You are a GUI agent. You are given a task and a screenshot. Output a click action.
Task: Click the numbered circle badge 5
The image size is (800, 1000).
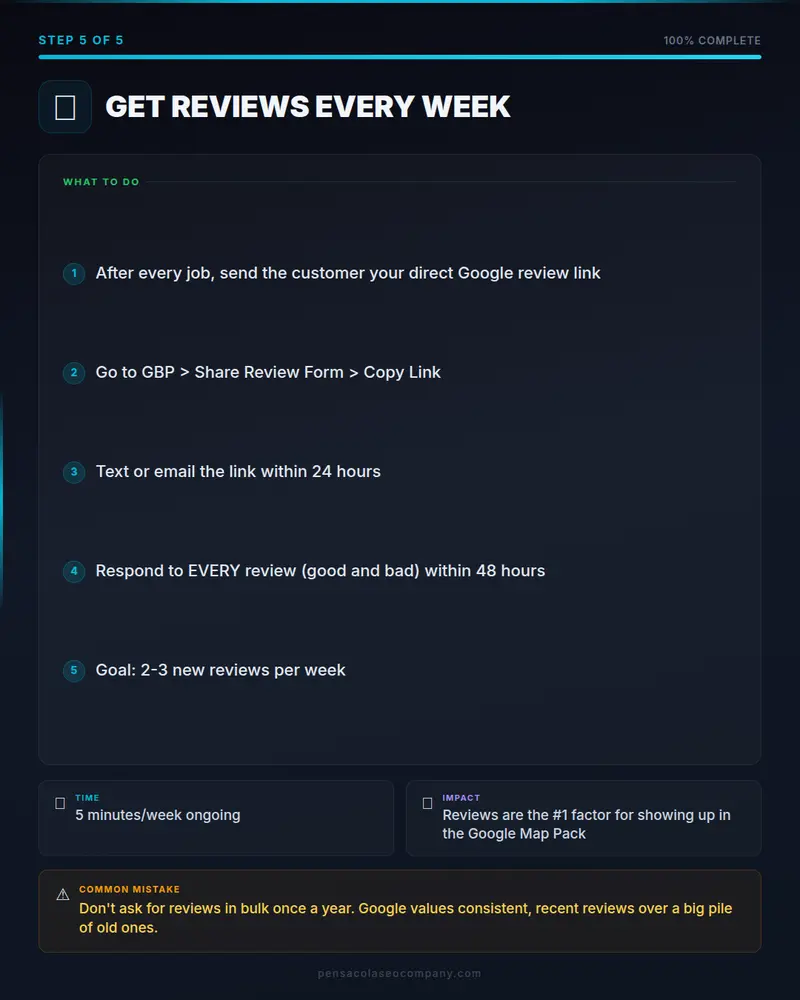(x=74, y=670)
